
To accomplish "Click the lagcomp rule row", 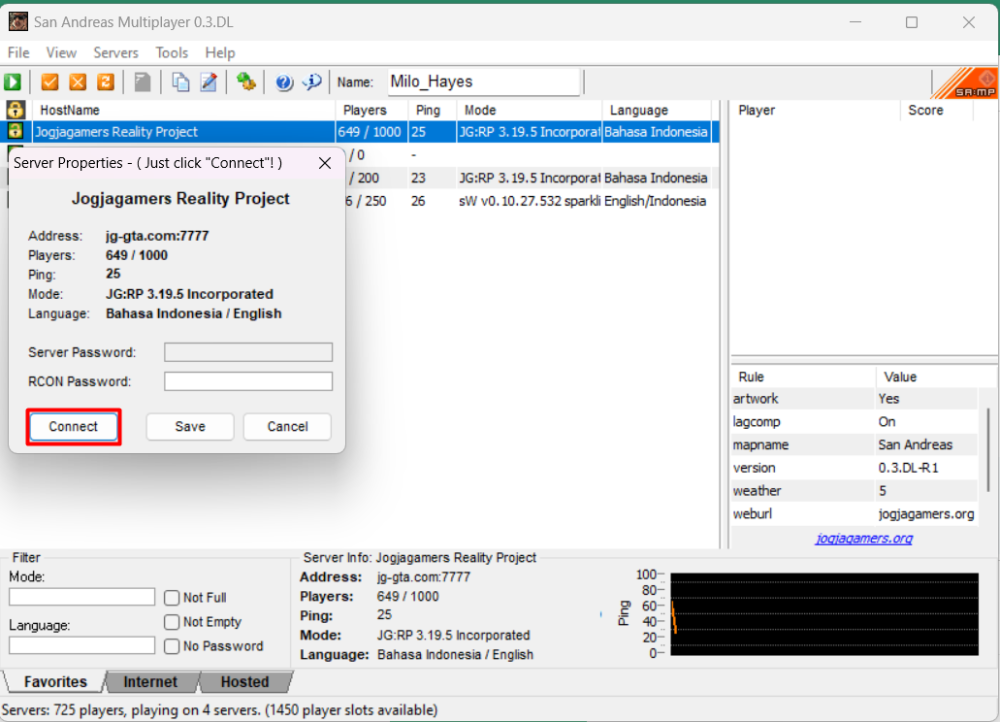I will (854, 422).
